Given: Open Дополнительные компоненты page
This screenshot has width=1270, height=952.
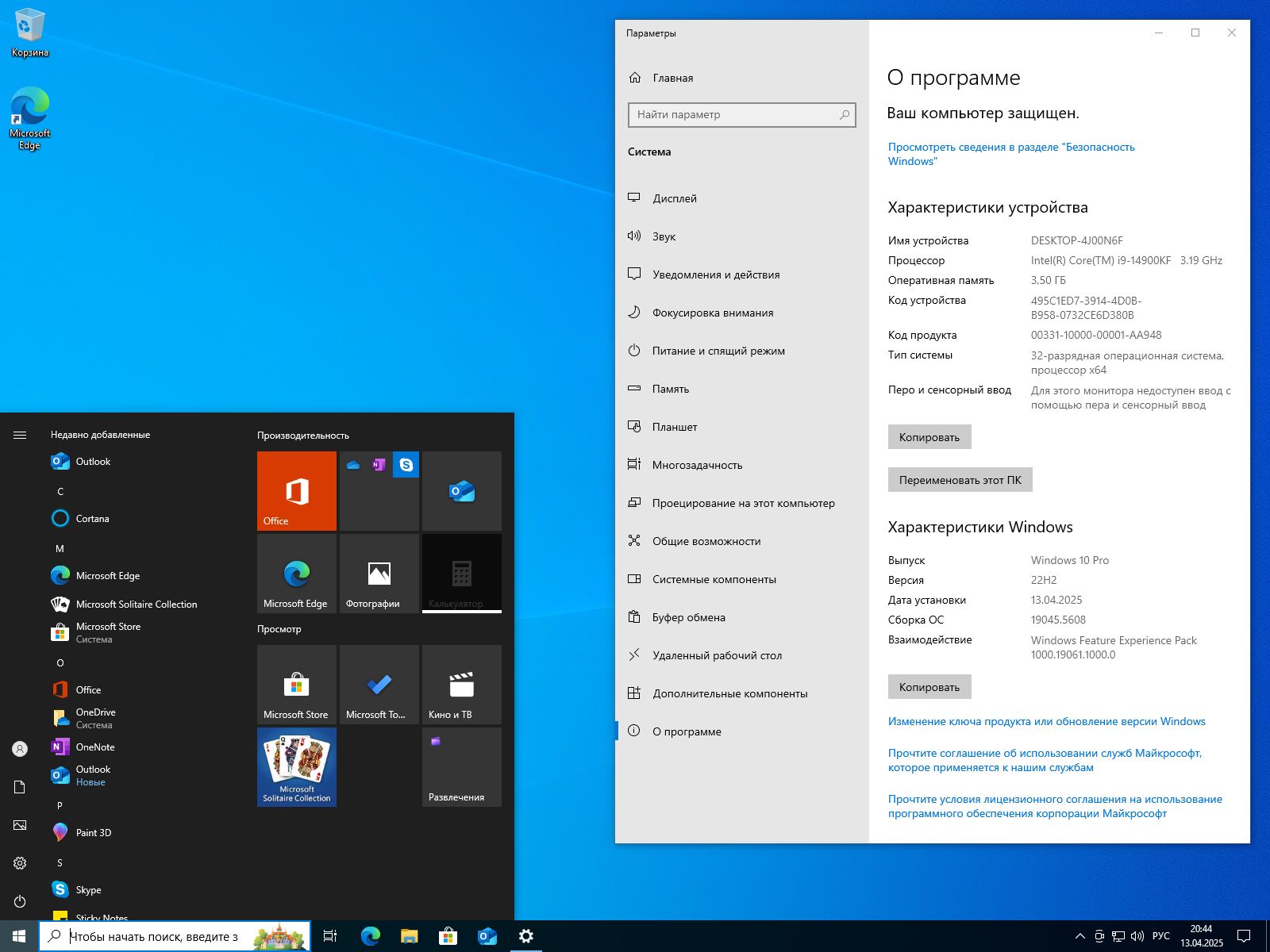Looking at the screenshot, I should pyautogui.click(x=742, y=693).
